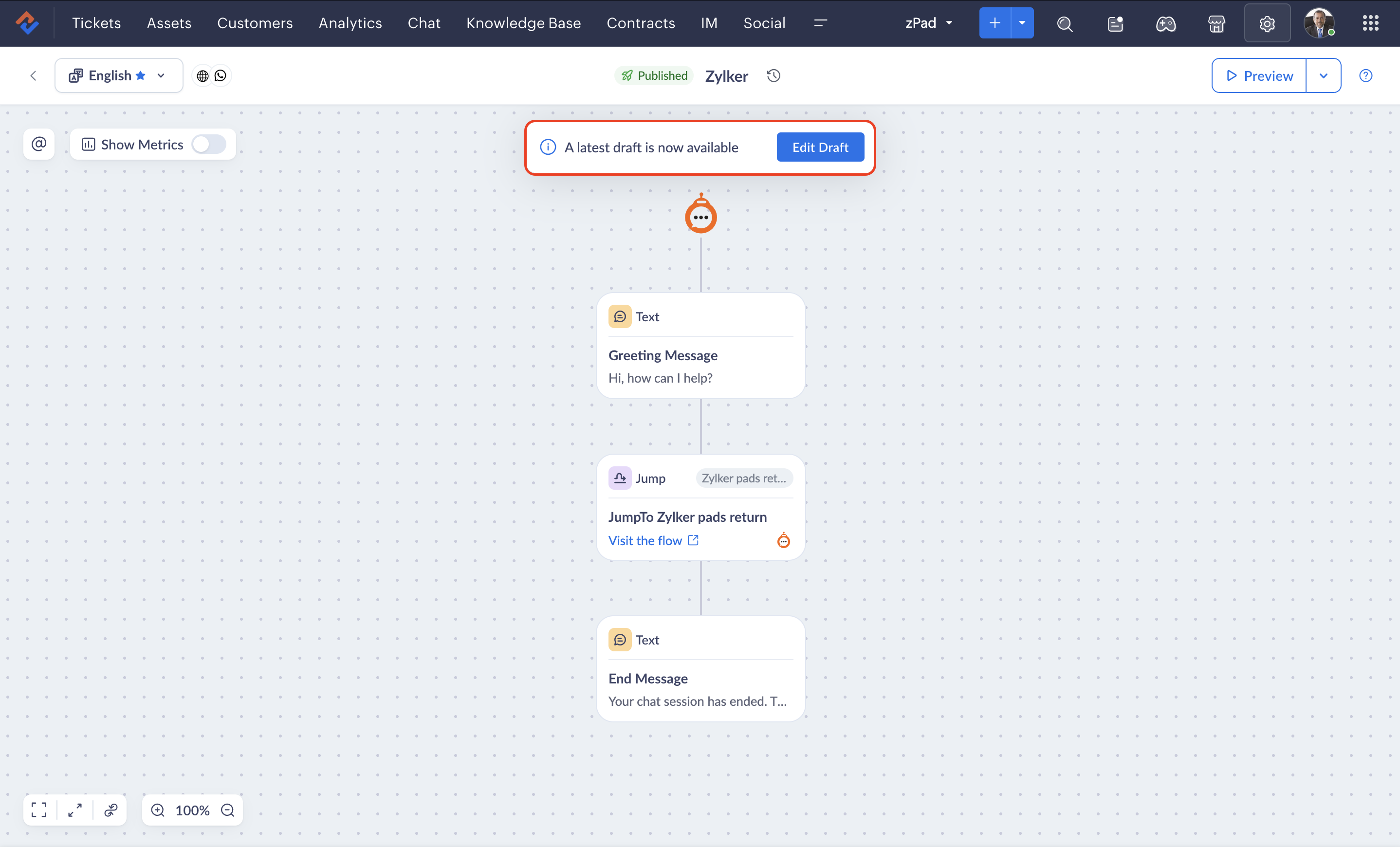Click the expand fullscreen arrows icon
This screenshot has height=847, width=1400.
coord(75,810)
